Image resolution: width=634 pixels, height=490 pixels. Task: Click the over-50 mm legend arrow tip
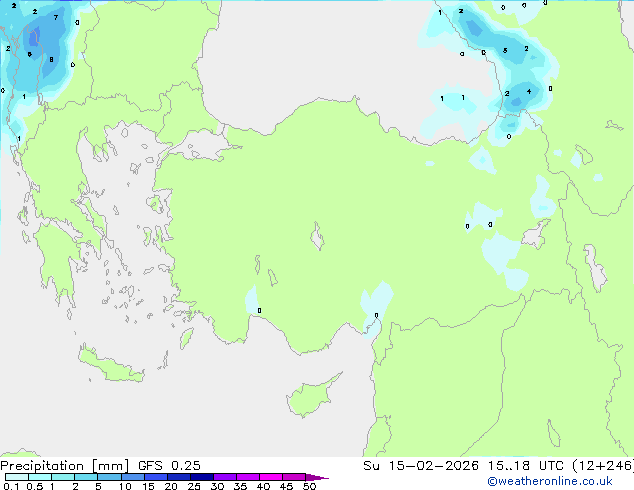pyautogui.click(x=317, y=477)
